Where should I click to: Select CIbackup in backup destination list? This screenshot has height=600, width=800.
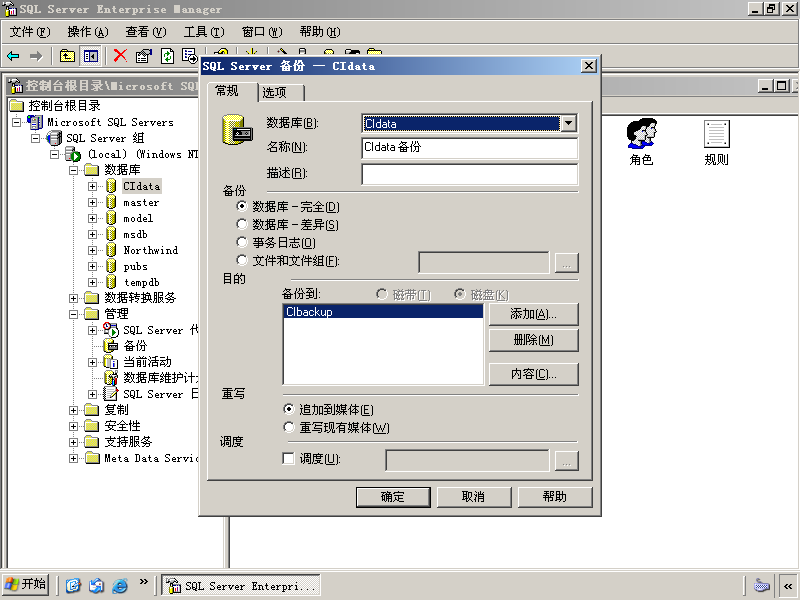[x=383, y=312]
